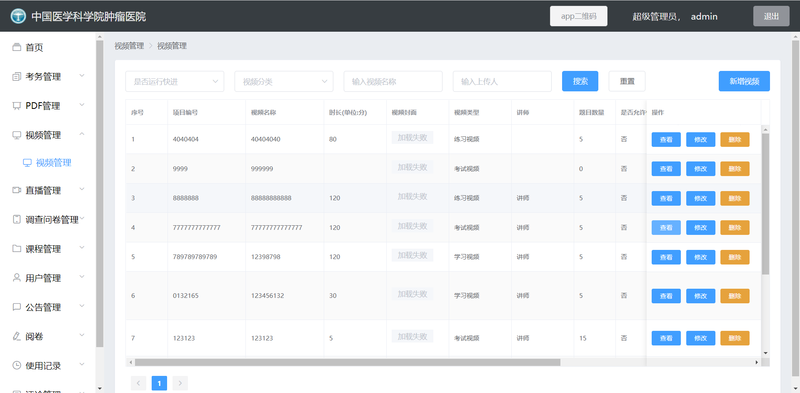Expand the 课程管理 menu chevron
Image resolution: width=800 pixels, height=393 pixels.
tap(82, 248)
